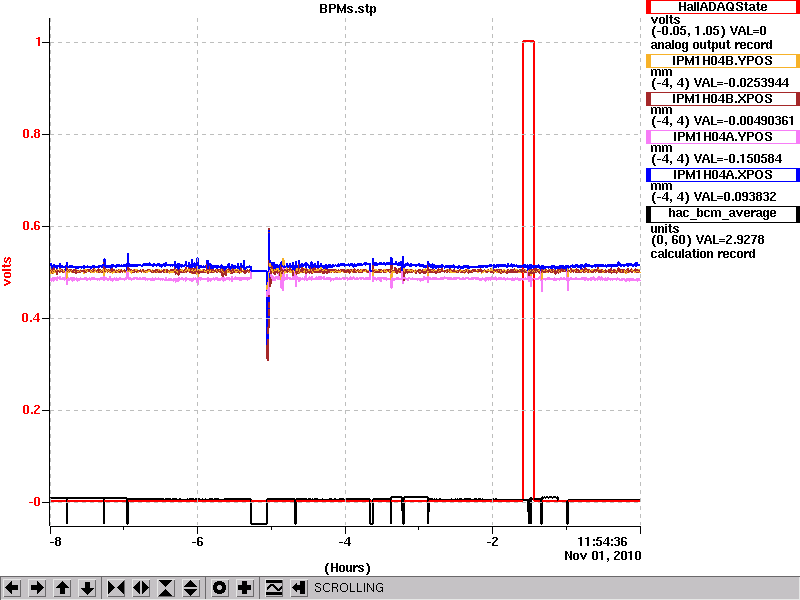The image size is (800, 600).
Task: Click the y-axis tick label 0.8
Action: 32,134
